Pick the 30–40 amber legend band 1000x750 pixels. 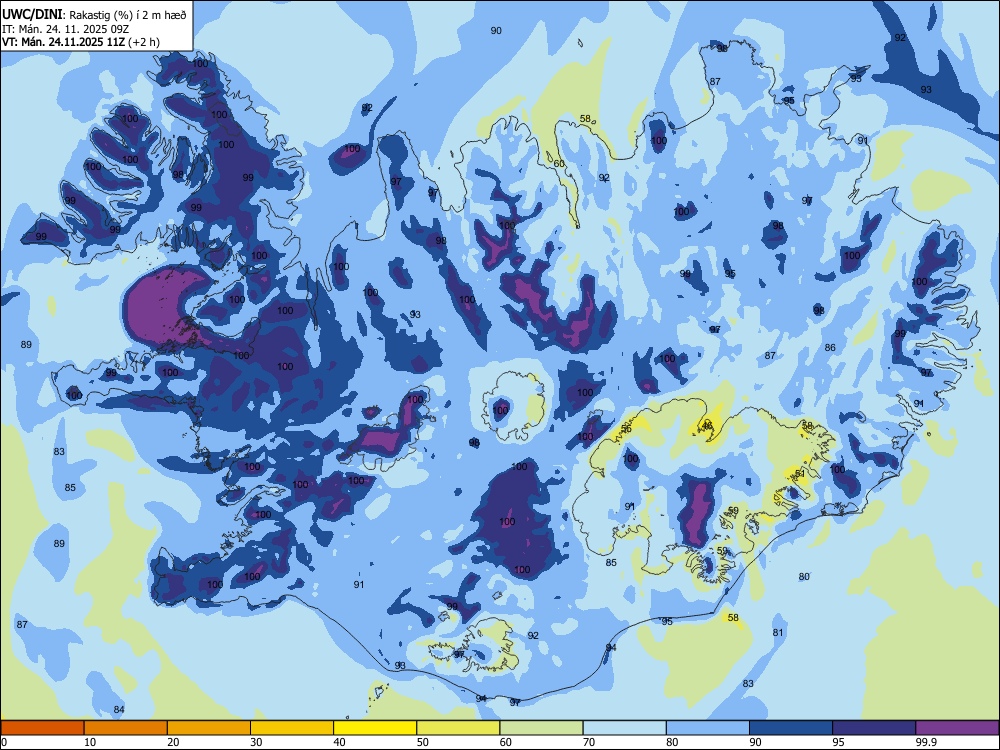292,728
